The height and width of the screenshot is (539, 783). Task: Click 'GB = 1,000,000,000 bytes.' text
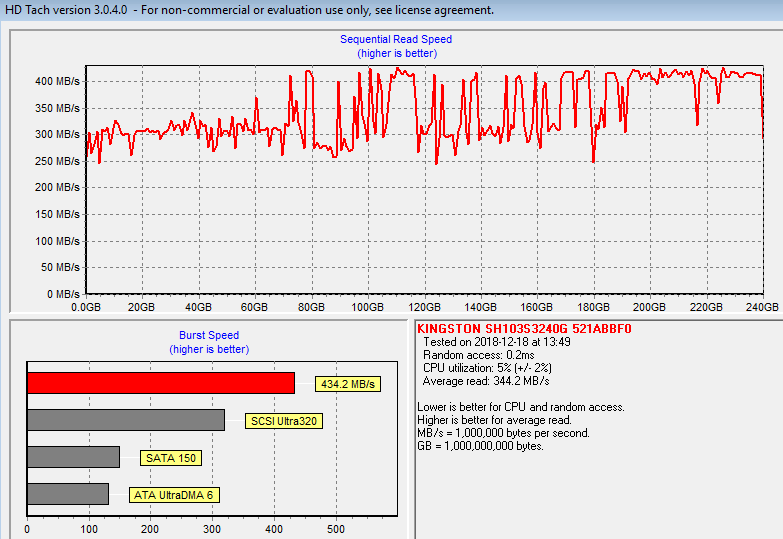pos(480,446)
